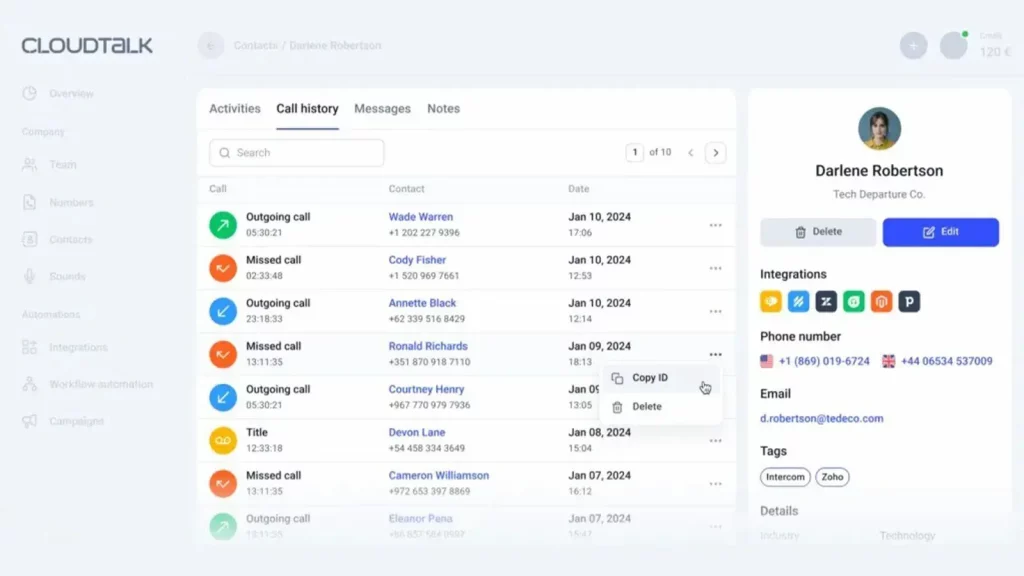
Task: Go to next page with the right chevron
Action: 716,152
